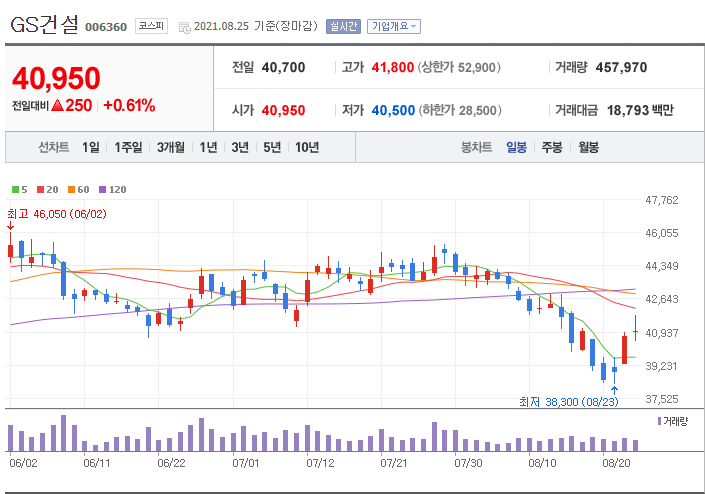The height and width of the screenshot is (494, 705).
Task: Click the 07/21 date axis label
Action: point(394,463)
